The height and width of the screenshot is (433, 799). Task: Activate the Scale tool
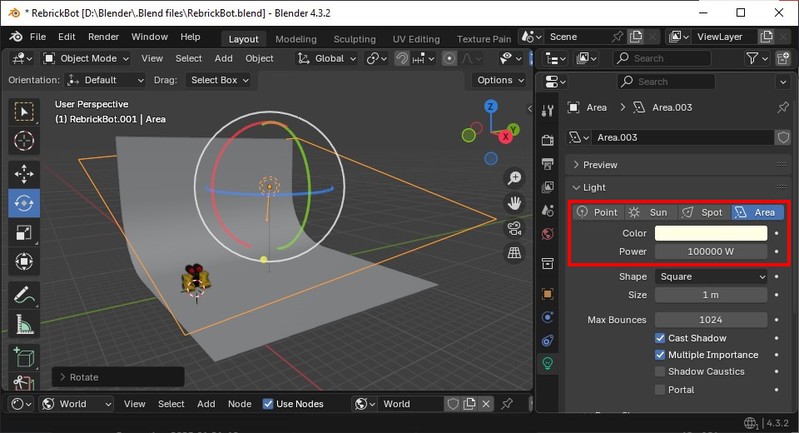coord(24,233)
